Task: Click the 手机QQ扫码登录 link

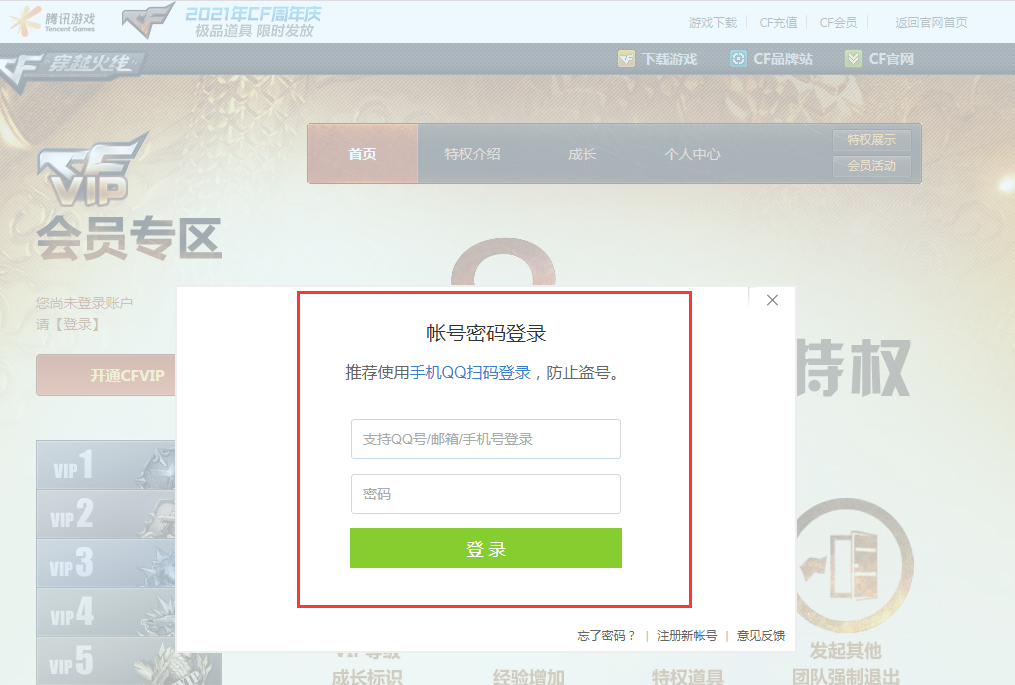Action: point(470,373)
